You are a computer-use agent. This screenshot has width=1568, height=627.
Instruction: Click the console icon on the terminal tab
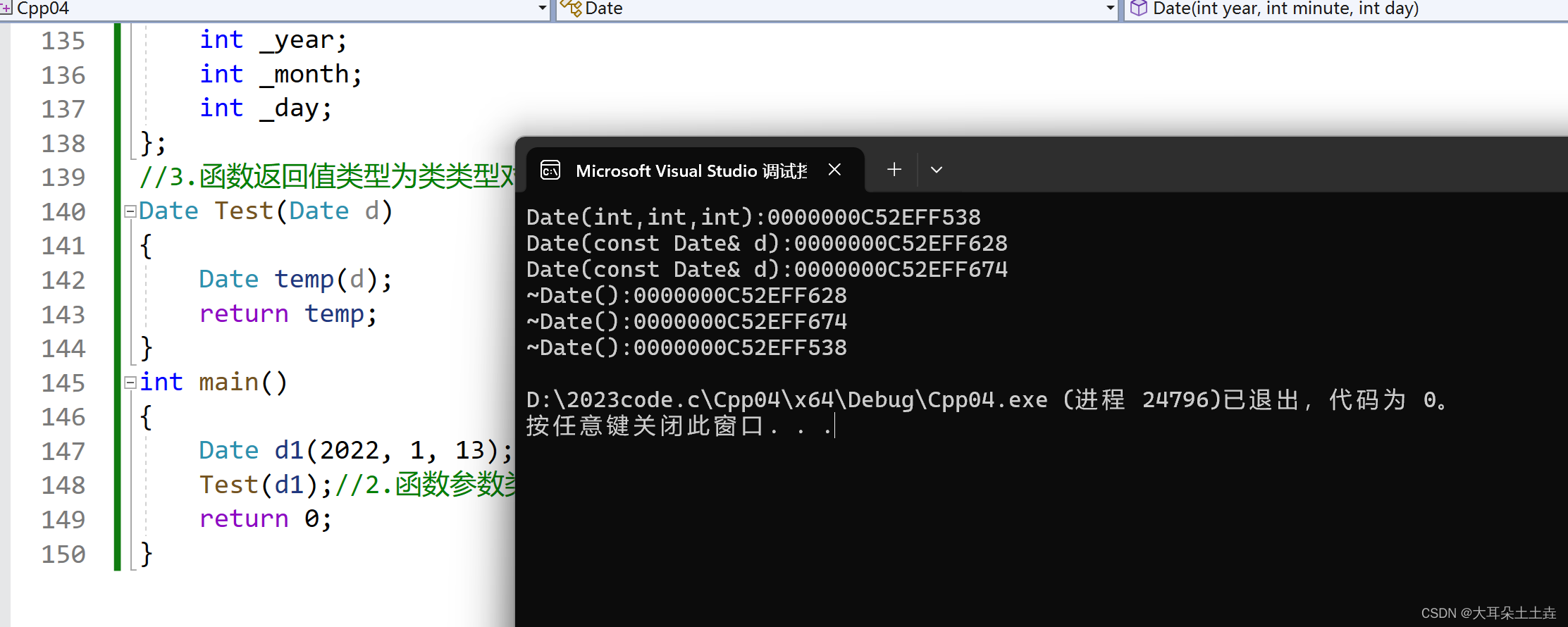click(x=550, y=170)
